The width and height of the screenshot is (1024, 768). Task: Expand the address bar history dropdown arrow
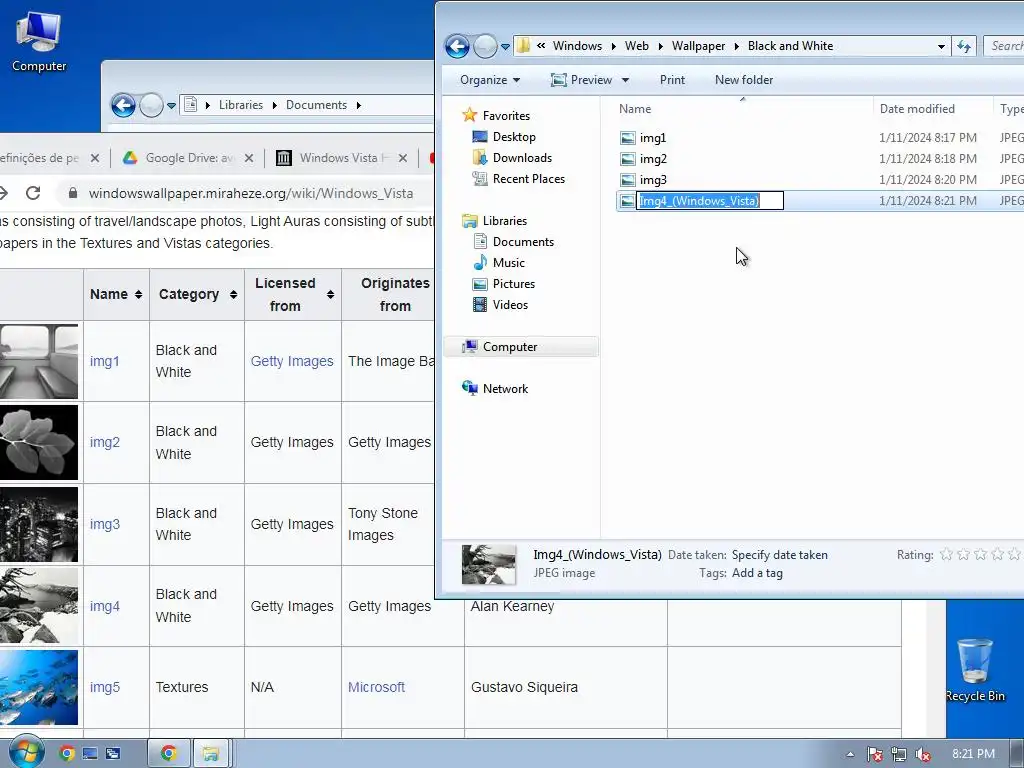tap(941, 46)
